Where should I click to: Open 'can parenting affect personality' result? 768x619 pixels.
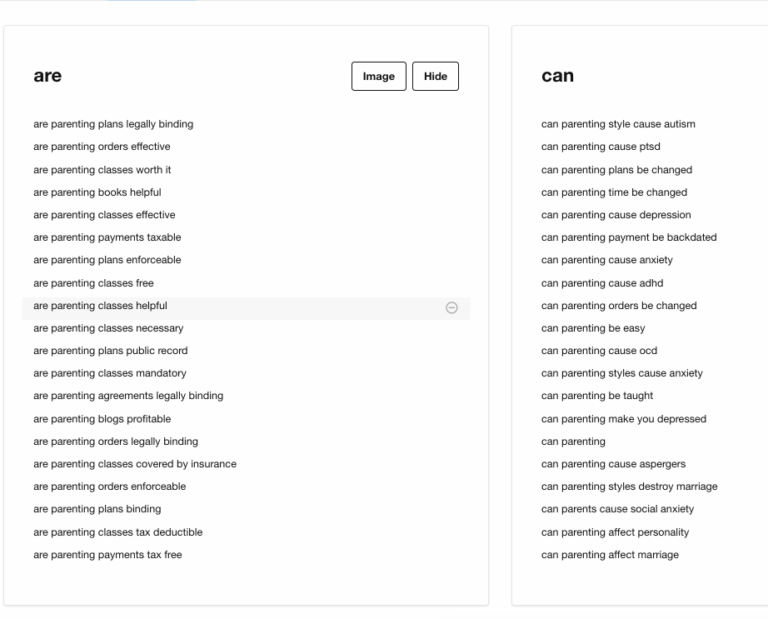pyautogui.click(x=615, y=532)
